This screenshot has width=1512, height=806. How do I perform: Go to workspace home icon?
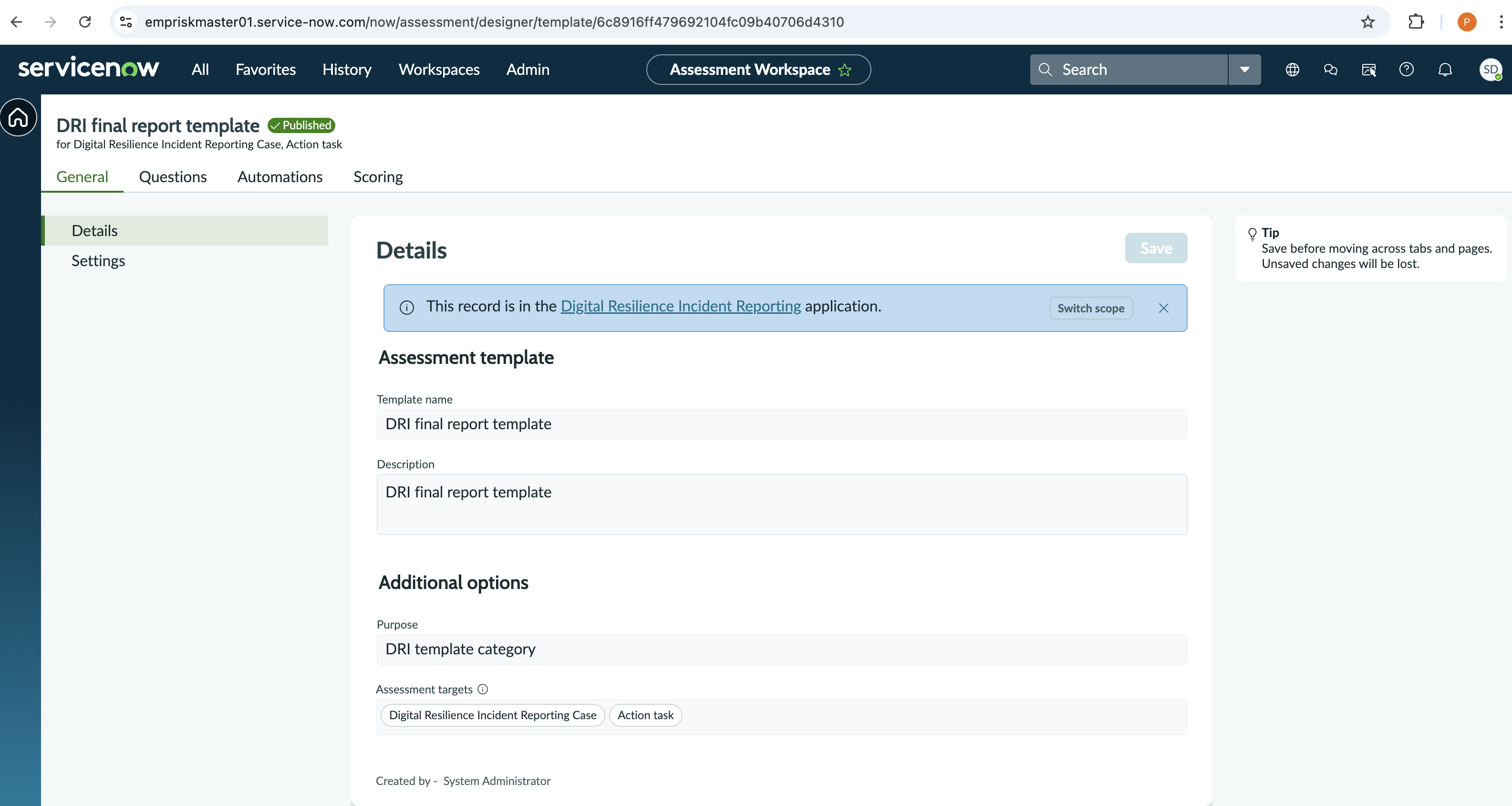point(18,117)
